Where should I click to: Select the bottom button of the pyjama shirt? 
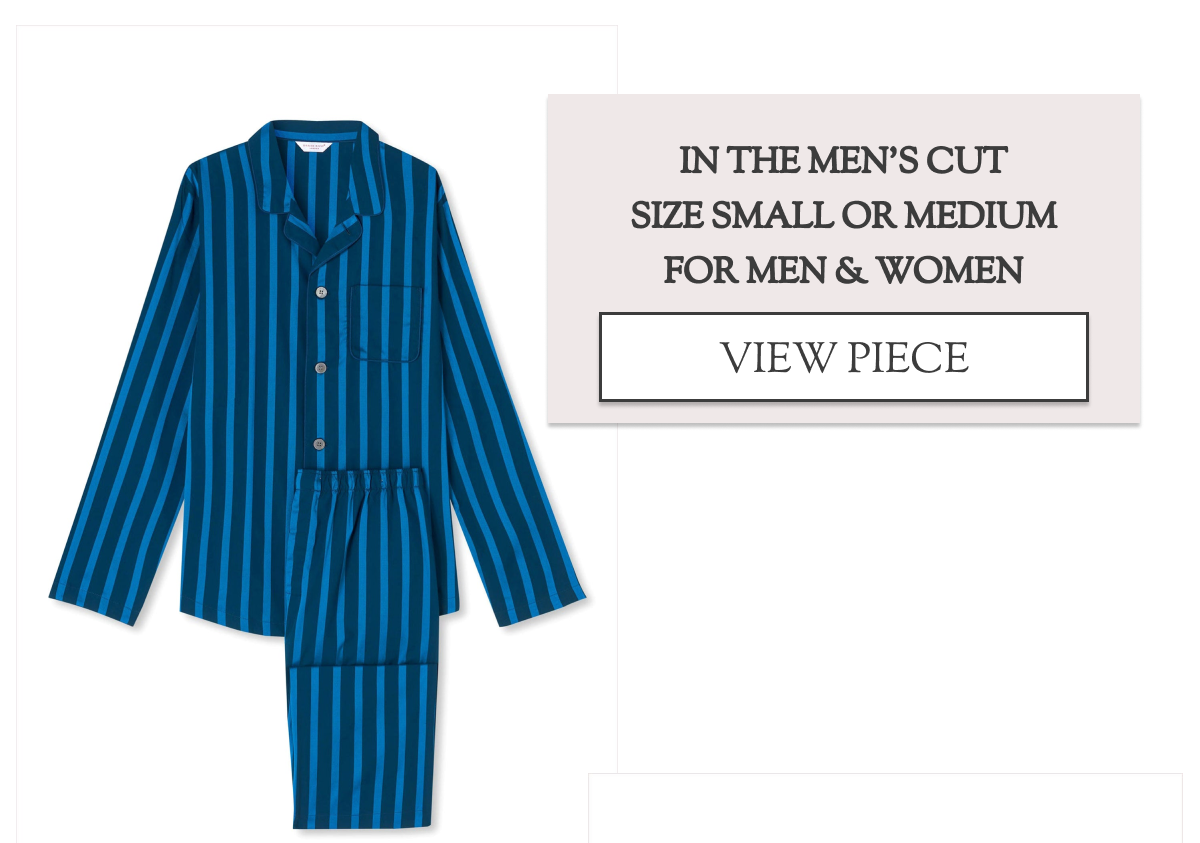coord(319,443)
